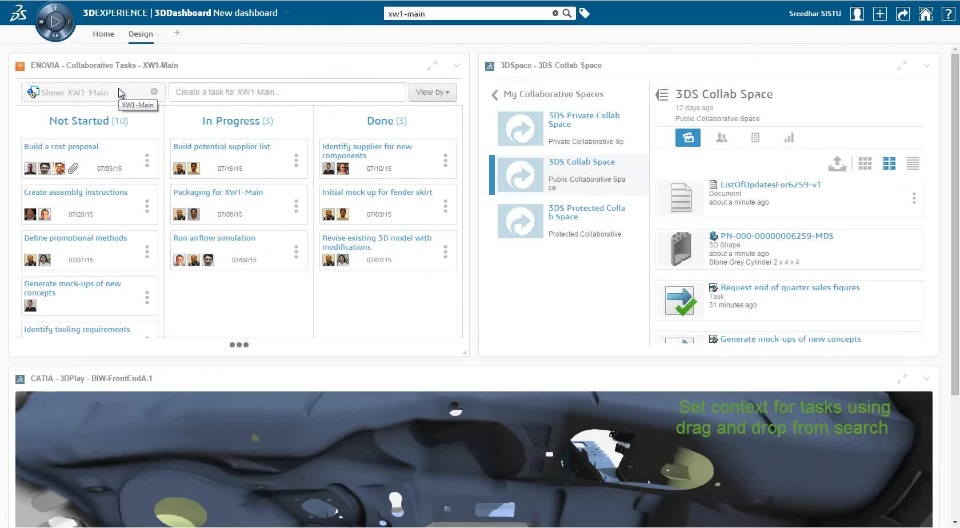Screen dimensions: 960x528
Task: Maximize the 3DSpace widget
Action: click(x=902, y=65)
